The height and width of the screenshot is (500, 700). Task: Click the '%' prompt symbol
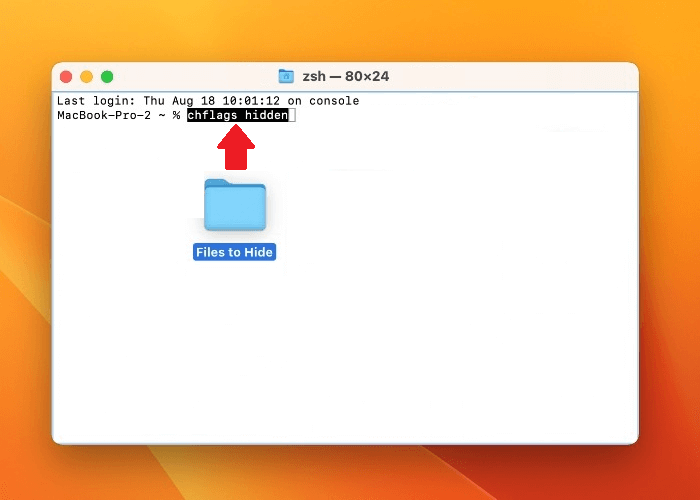pos(176,116)
